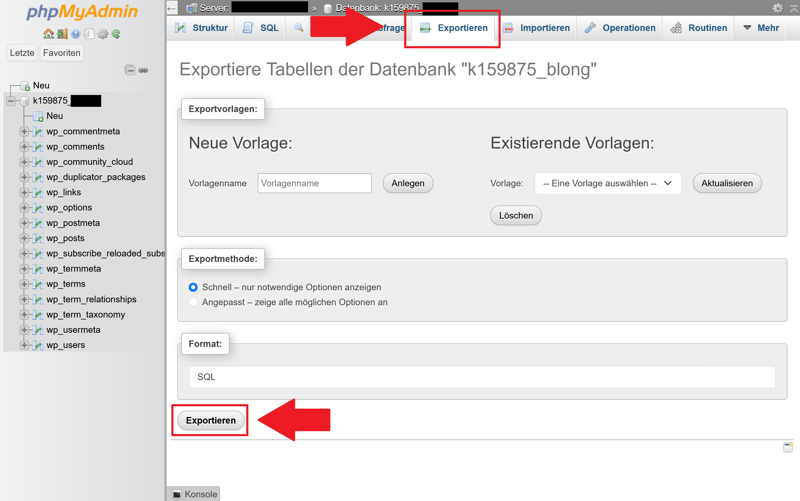Select the 'Angepasst' export method option
This screenshot has height=501, width=800.
point(193,302)
